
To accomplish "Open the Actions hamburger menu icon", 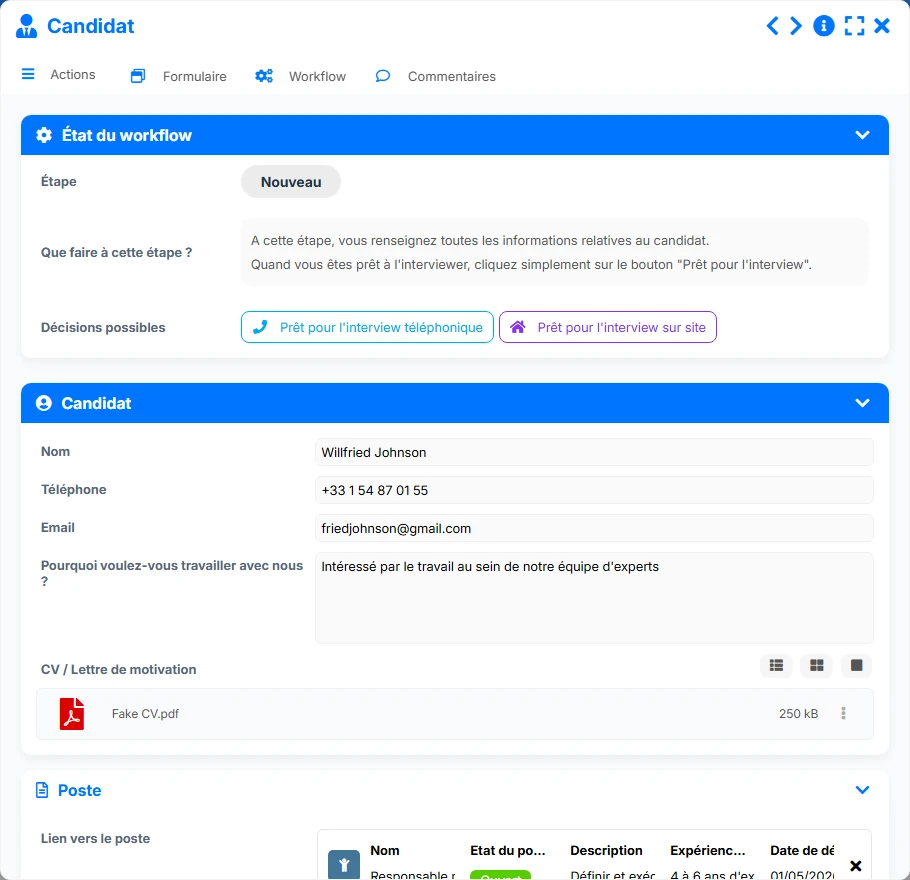I will 28,74.
